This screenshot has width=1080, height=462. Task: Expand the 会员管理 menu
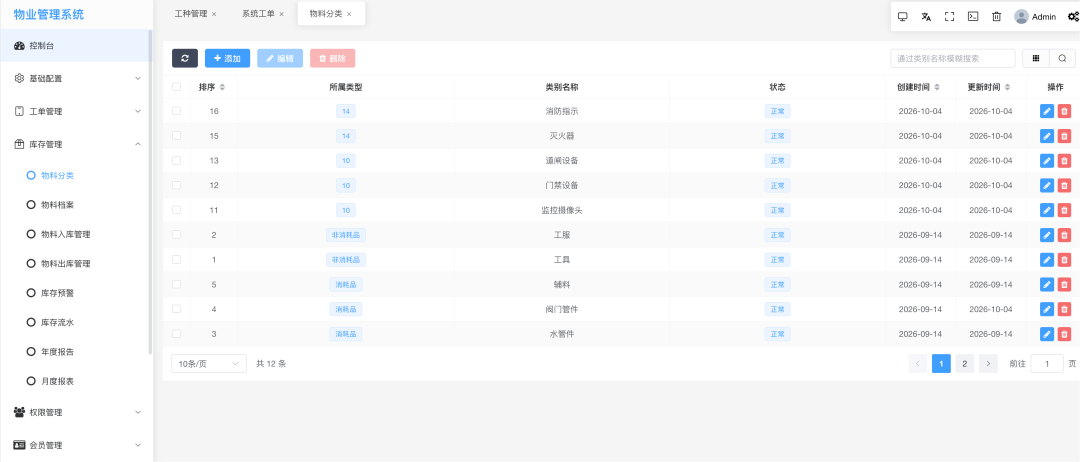click(76, 445)
